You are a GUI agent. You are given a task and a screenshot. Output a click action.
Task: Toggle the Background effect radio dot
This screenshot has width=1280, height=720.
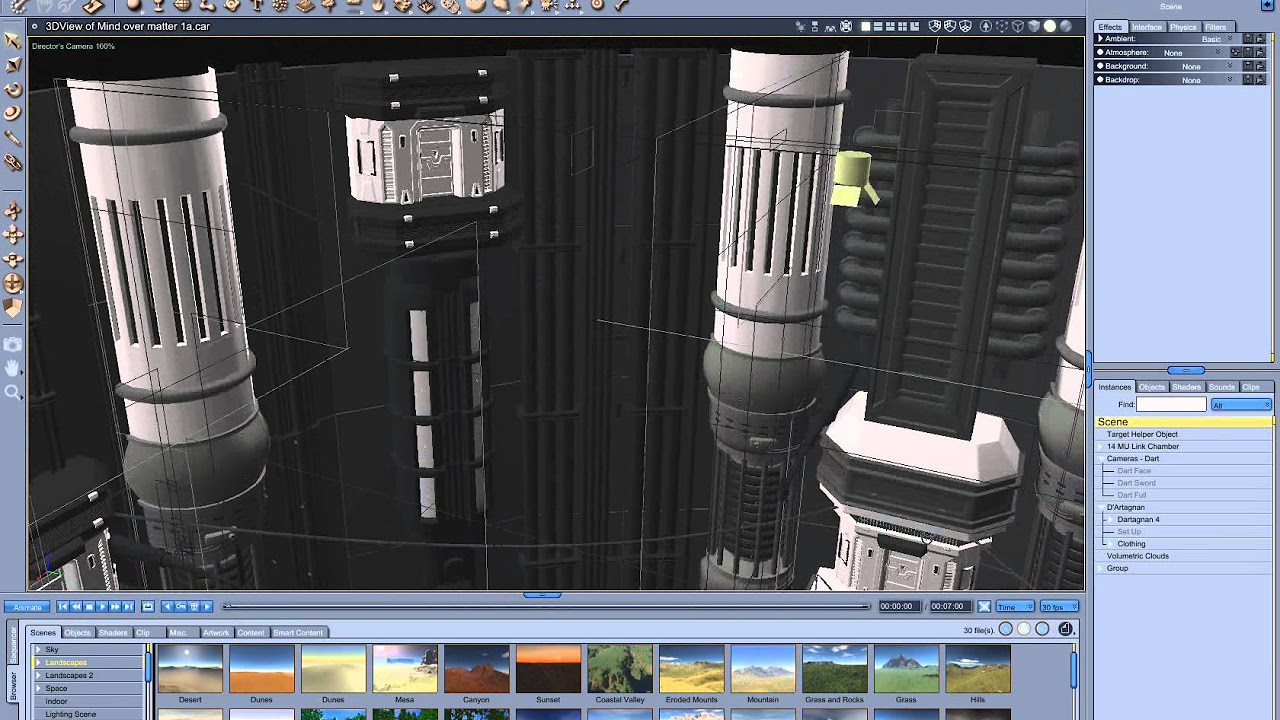[x=1101, y=66]
